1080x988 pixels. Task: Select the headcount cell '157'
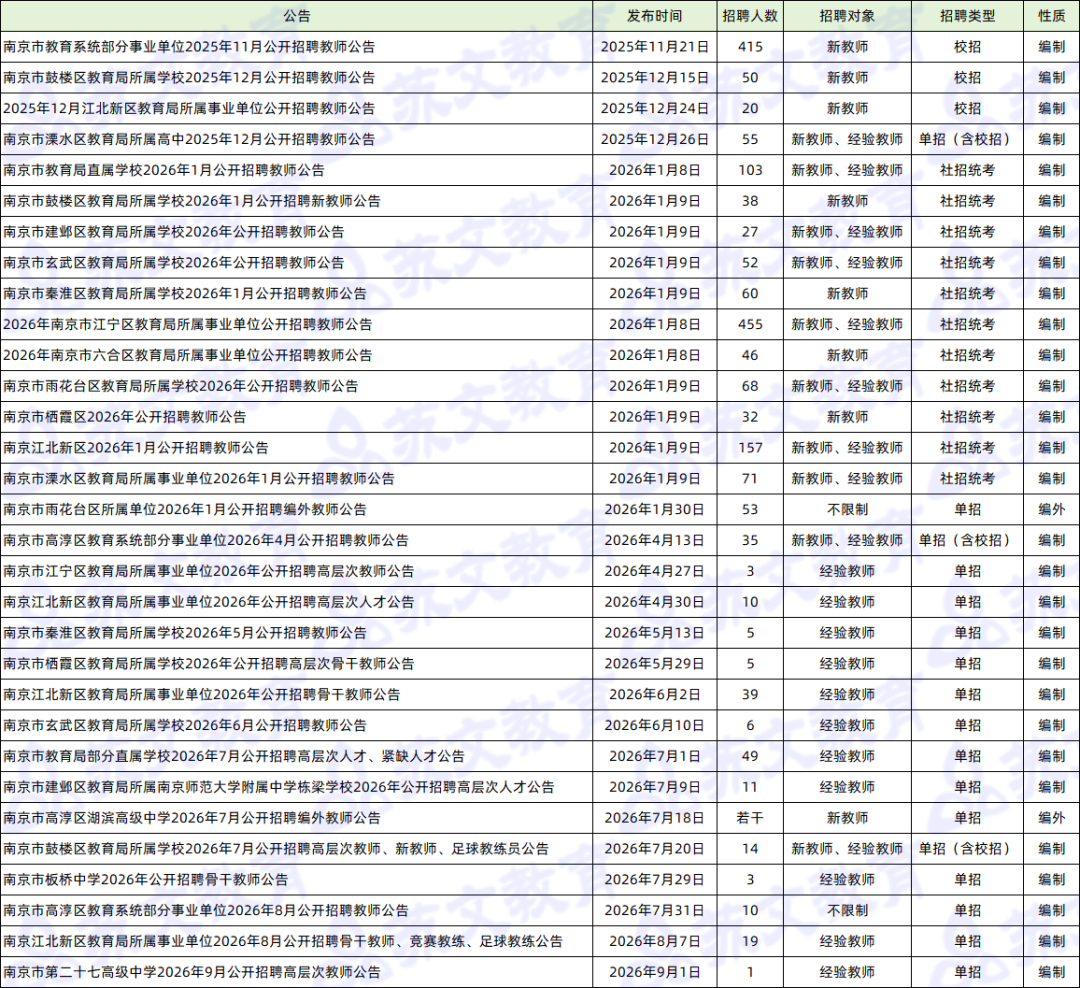[750, 448]
